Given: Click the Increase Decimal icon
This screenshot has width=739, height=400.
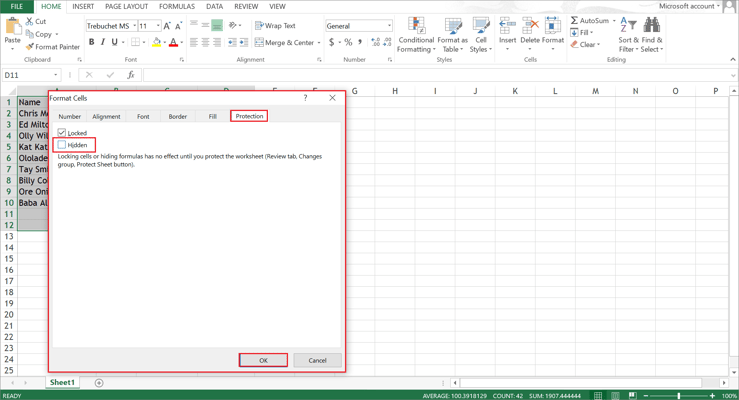Looking at the screenshot, I should pyautogui.click(x=376, y=42).
